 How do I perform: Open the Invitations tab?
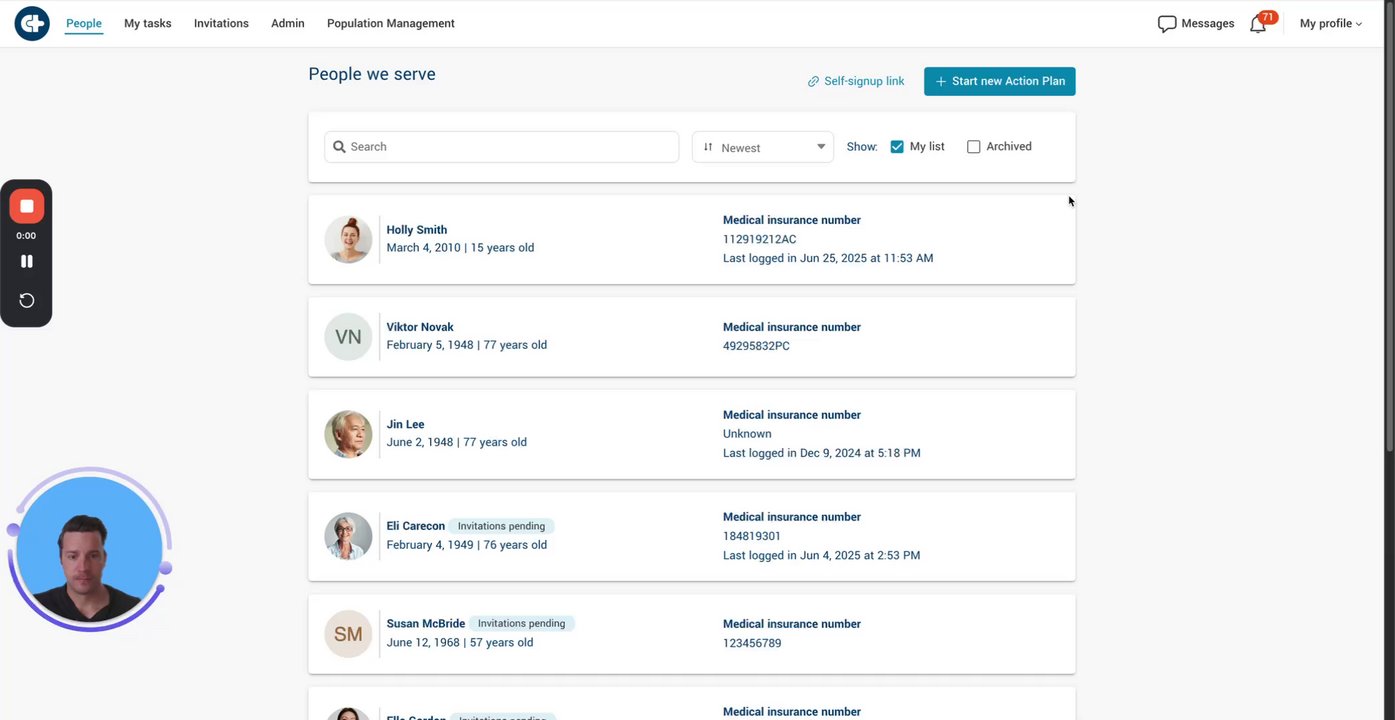click(x=221, y=24)
